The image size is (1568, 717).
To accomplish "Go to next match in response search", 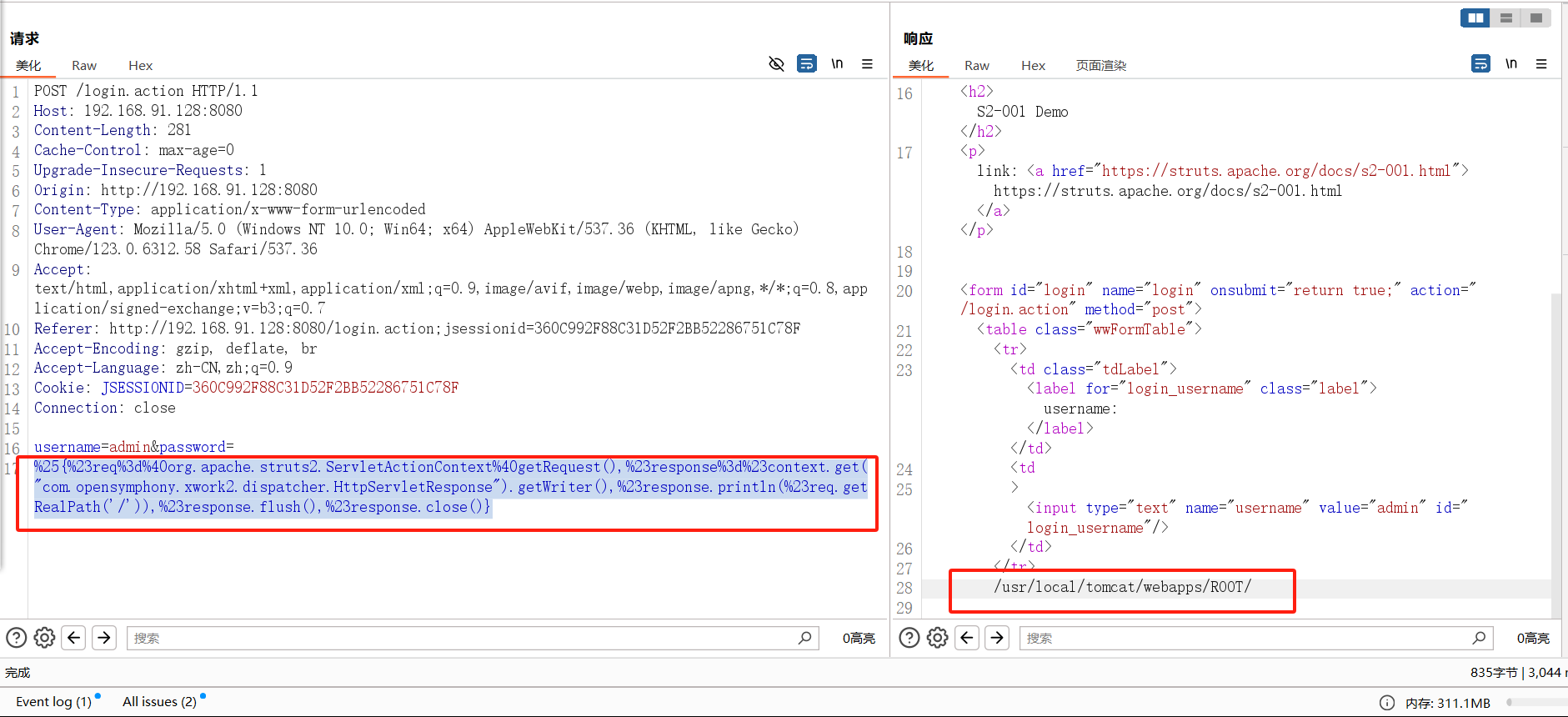I will pyautogui.click(x=997, y=638).
